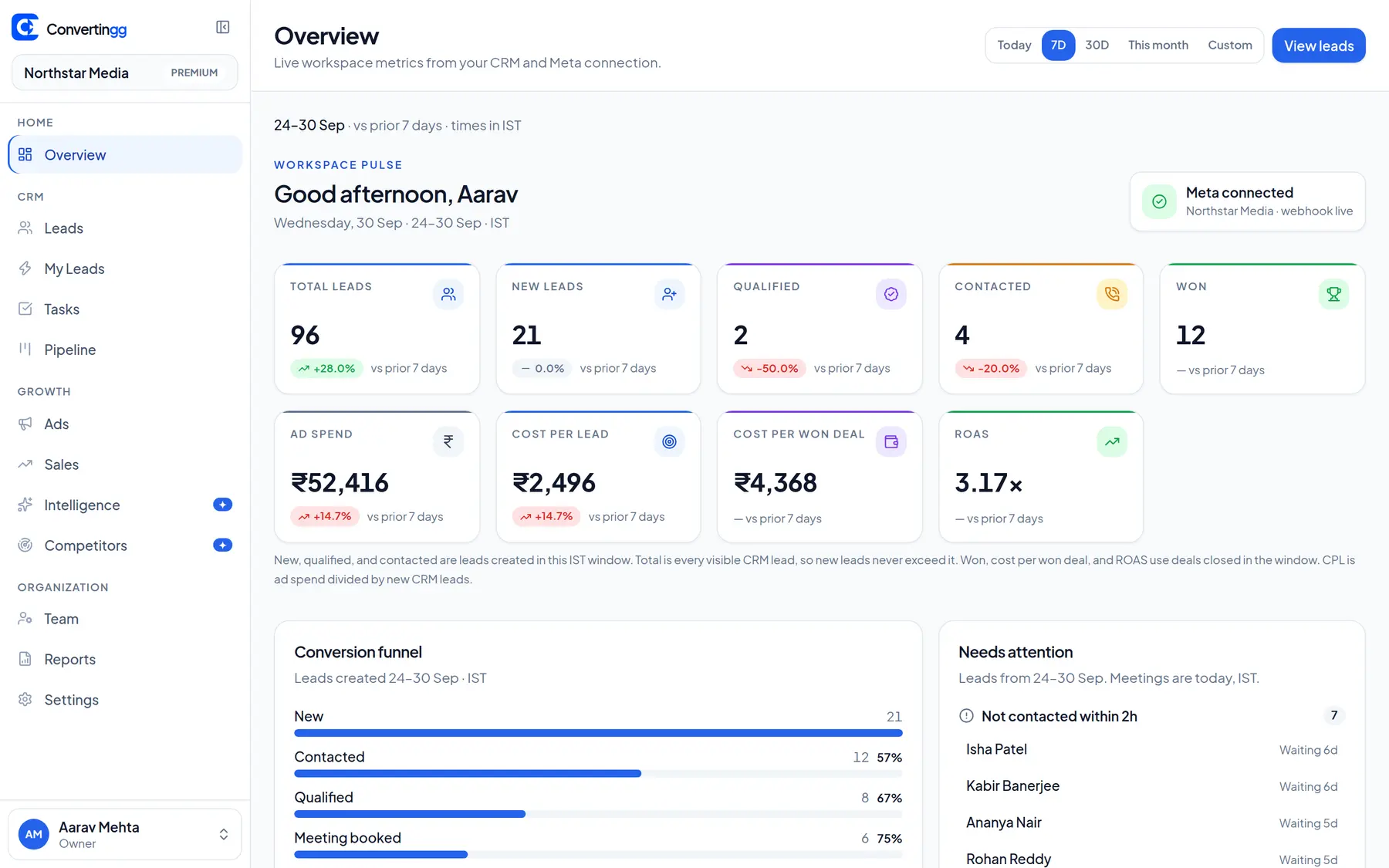
Task: Click the Not contacted count badge 7
Action: (1333, 715)
